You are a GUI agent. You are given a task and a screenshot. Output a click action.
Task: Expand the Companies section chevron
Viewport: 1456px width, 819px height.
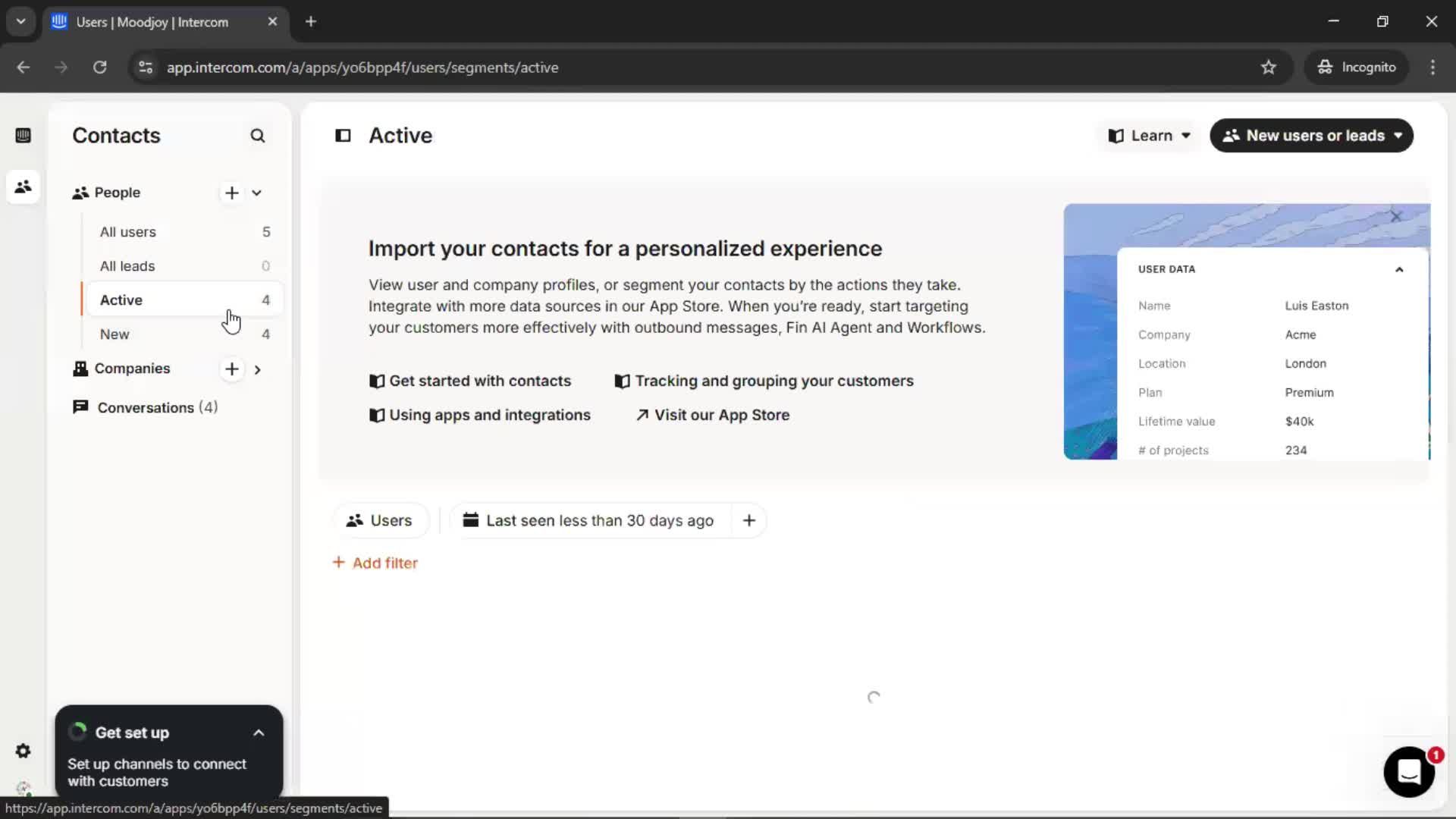coord(258,369)
